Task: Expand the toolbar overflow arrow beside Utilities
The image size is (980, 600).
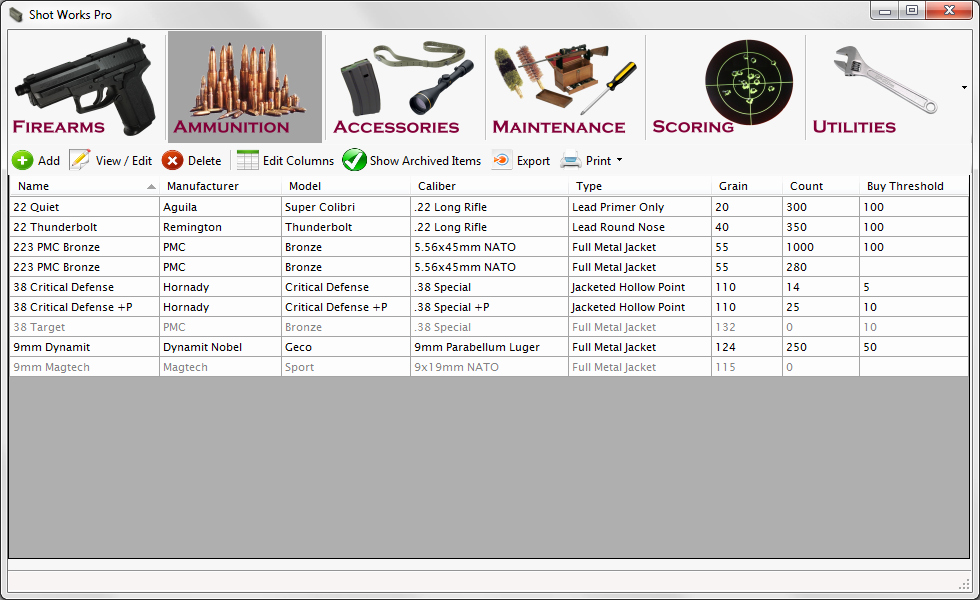Action: tap(964, 88)
